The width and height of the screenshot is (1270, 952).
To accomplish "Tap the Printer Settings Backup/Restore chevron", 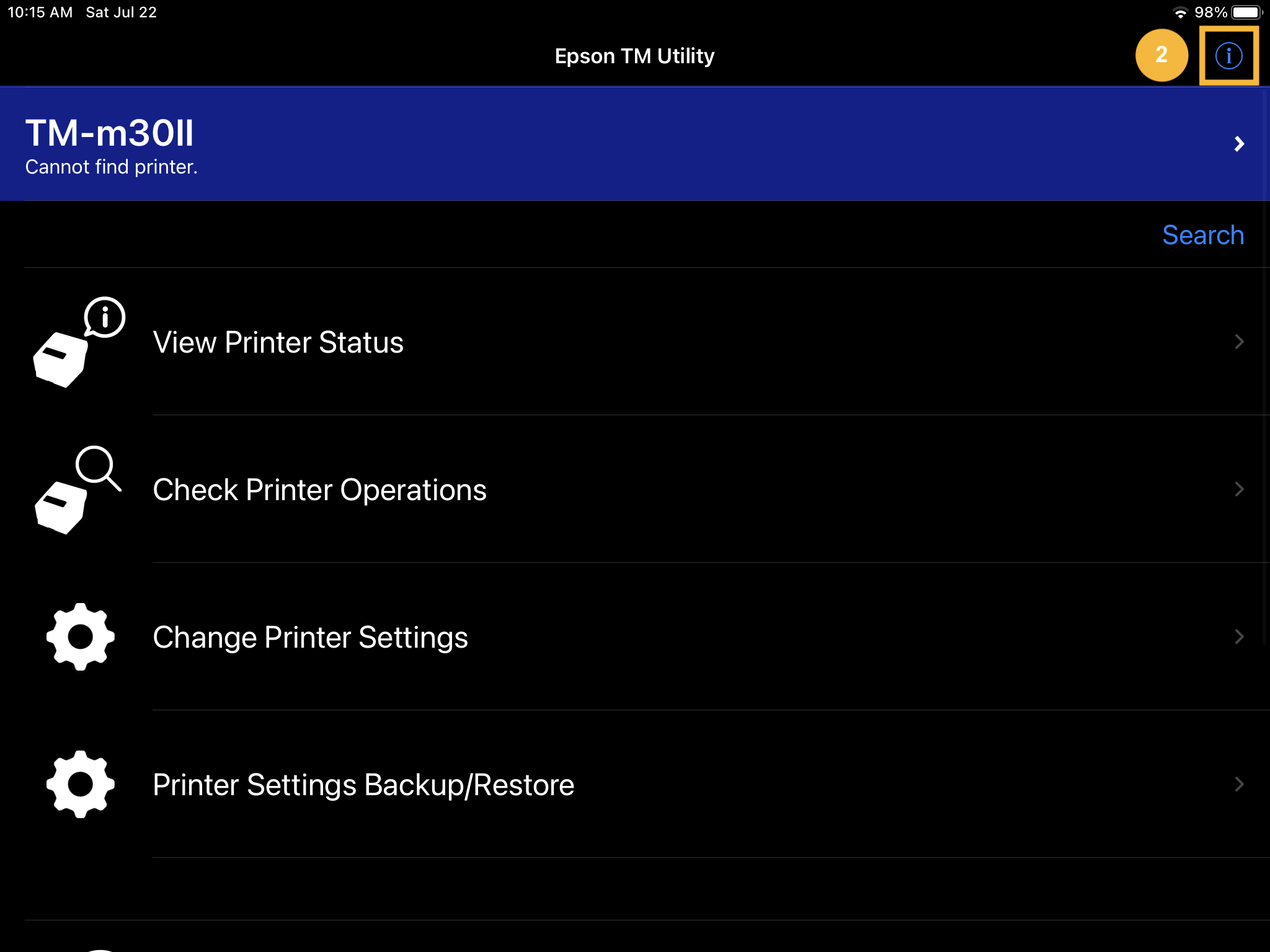I will point(1239,784).
